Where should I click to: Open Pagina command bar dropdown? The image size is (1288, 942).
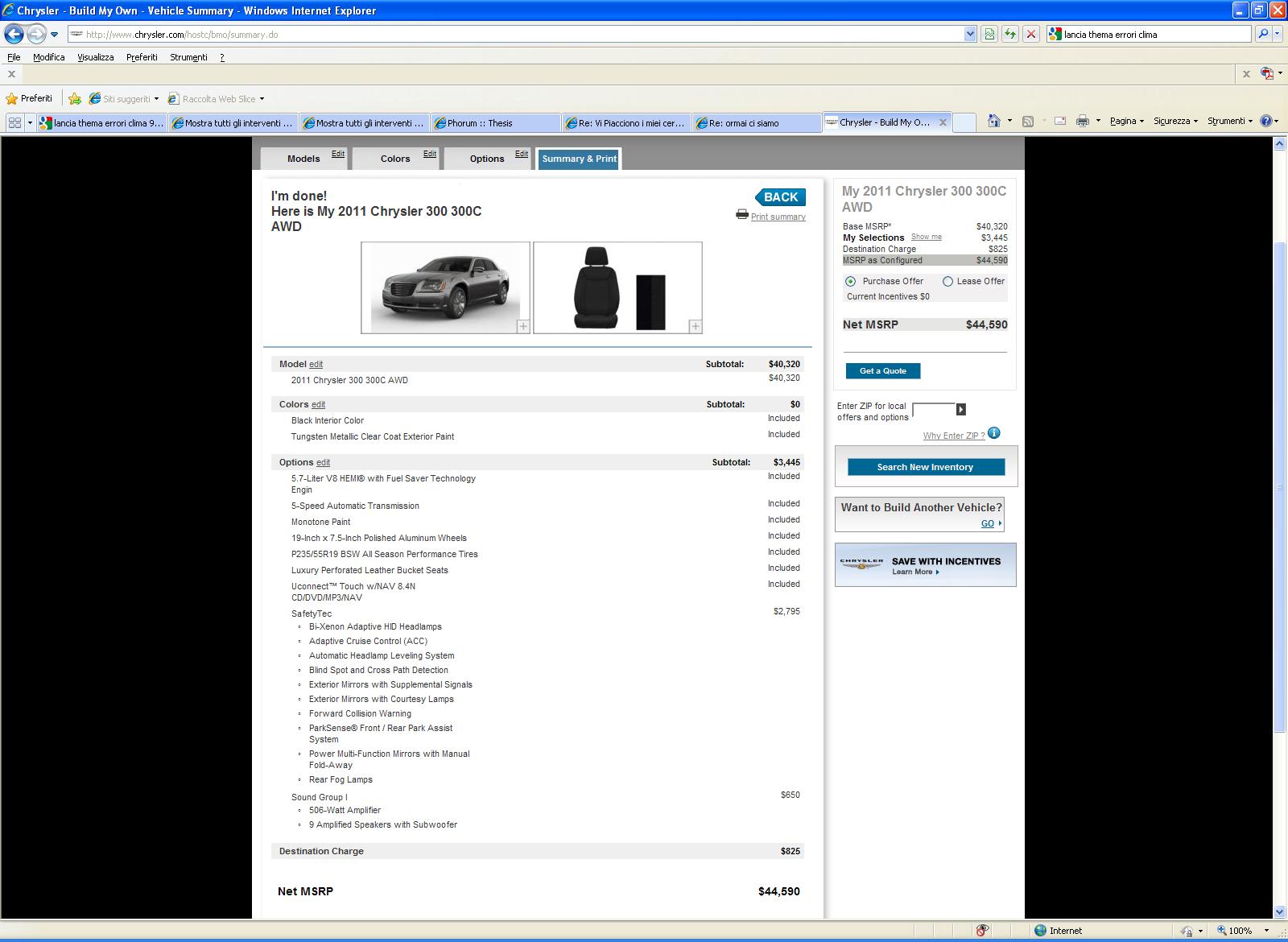1127,121
